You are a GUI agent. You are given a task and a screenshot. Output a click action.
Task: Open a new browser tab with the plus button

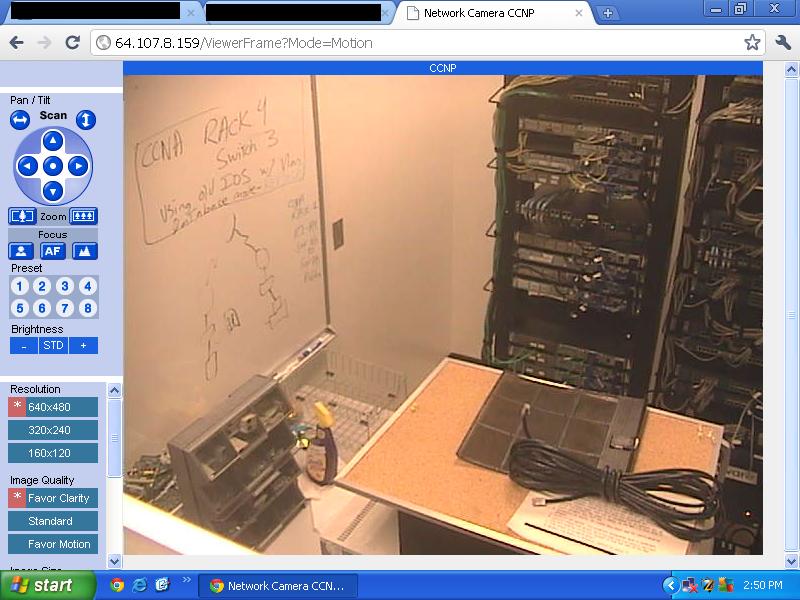[x=608, y=14]
